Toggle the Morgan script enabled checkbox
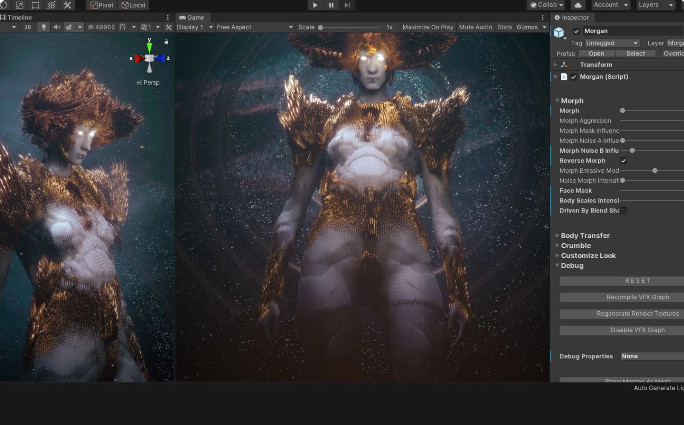Image resolution: width=684 pixels, height=425 pixels. 574,76
